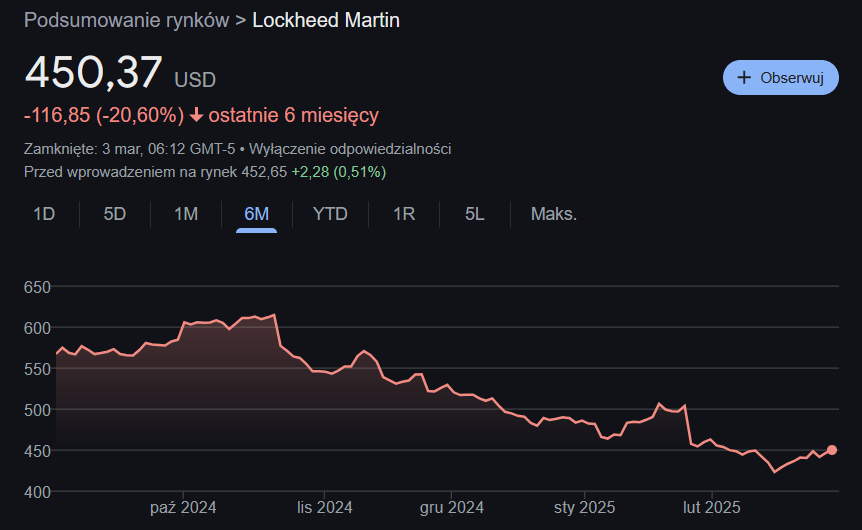Switch chart to YTD range
Screen dimensions: 862x530
[330, 214]
